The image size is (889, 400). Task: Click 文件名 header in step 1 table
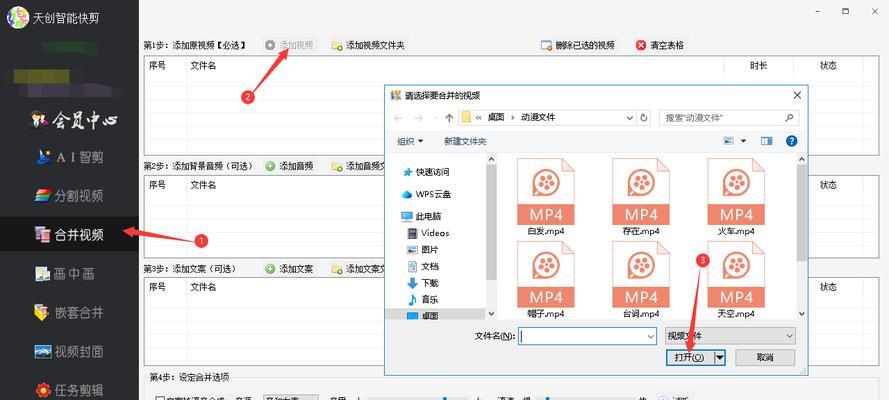203,66
